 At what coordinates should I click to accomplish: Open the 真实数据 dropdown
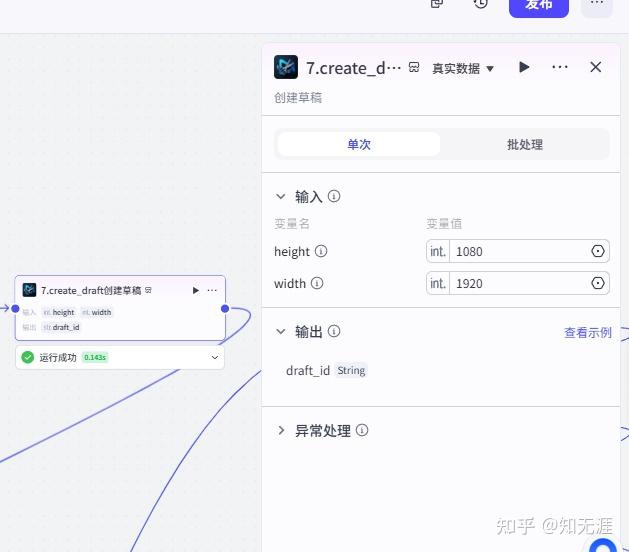(463, 68)
